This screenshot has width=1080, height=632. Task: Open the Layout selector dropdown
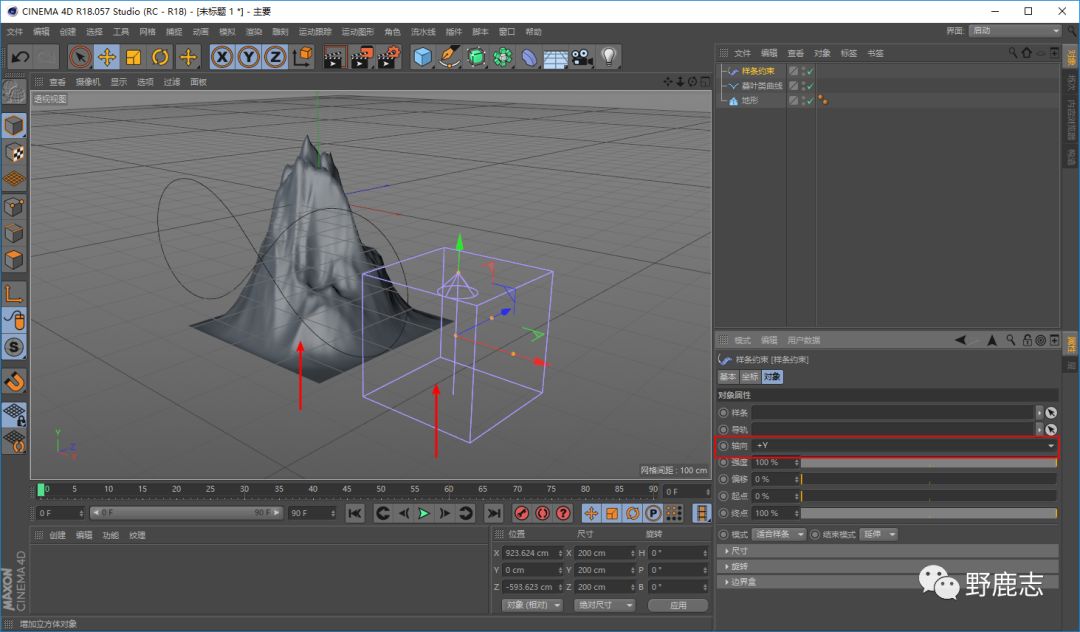click(x=1015, y=31)
